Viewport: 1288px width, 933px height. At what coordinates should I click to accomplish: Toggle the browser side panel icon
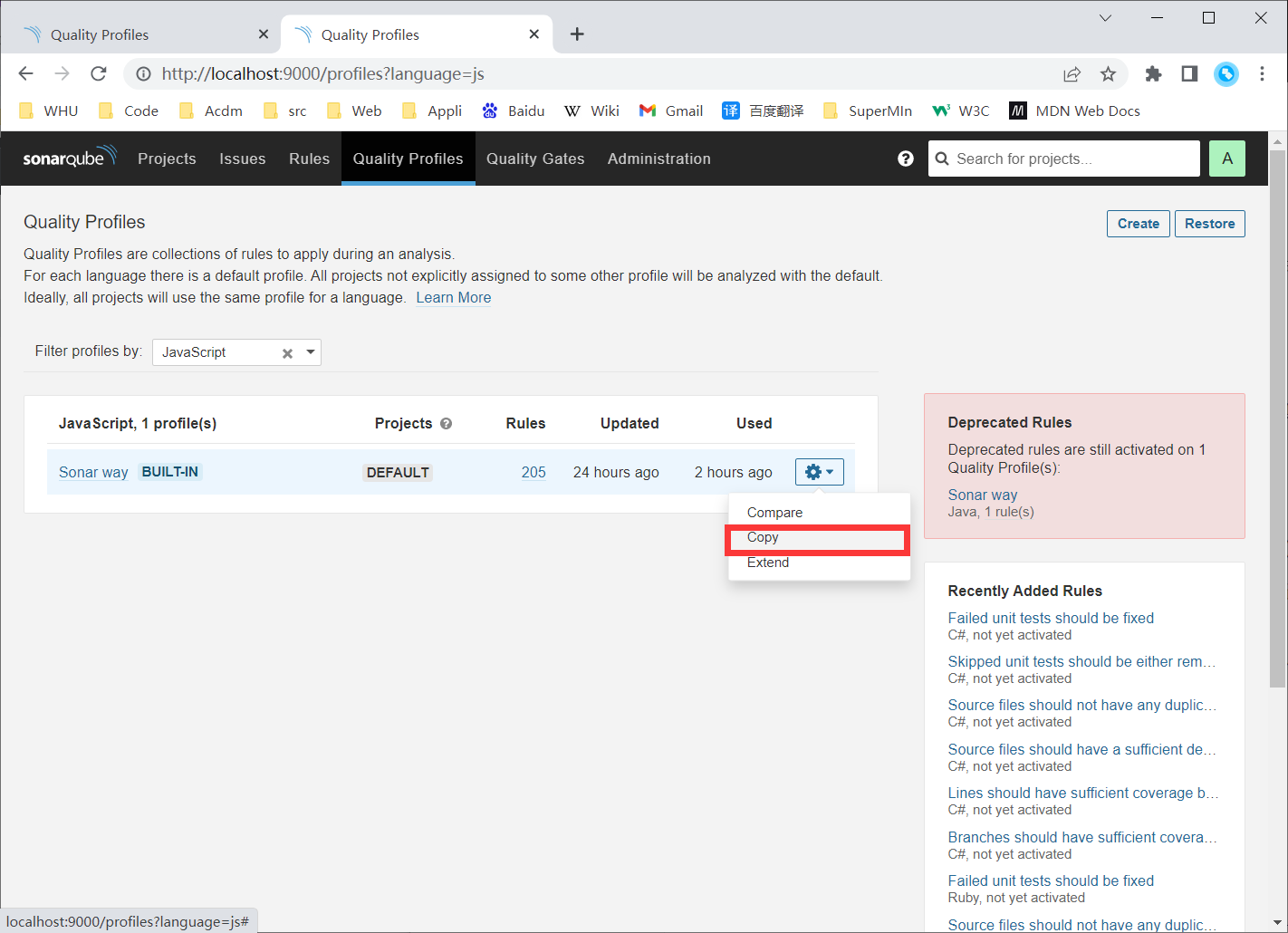1189,74
